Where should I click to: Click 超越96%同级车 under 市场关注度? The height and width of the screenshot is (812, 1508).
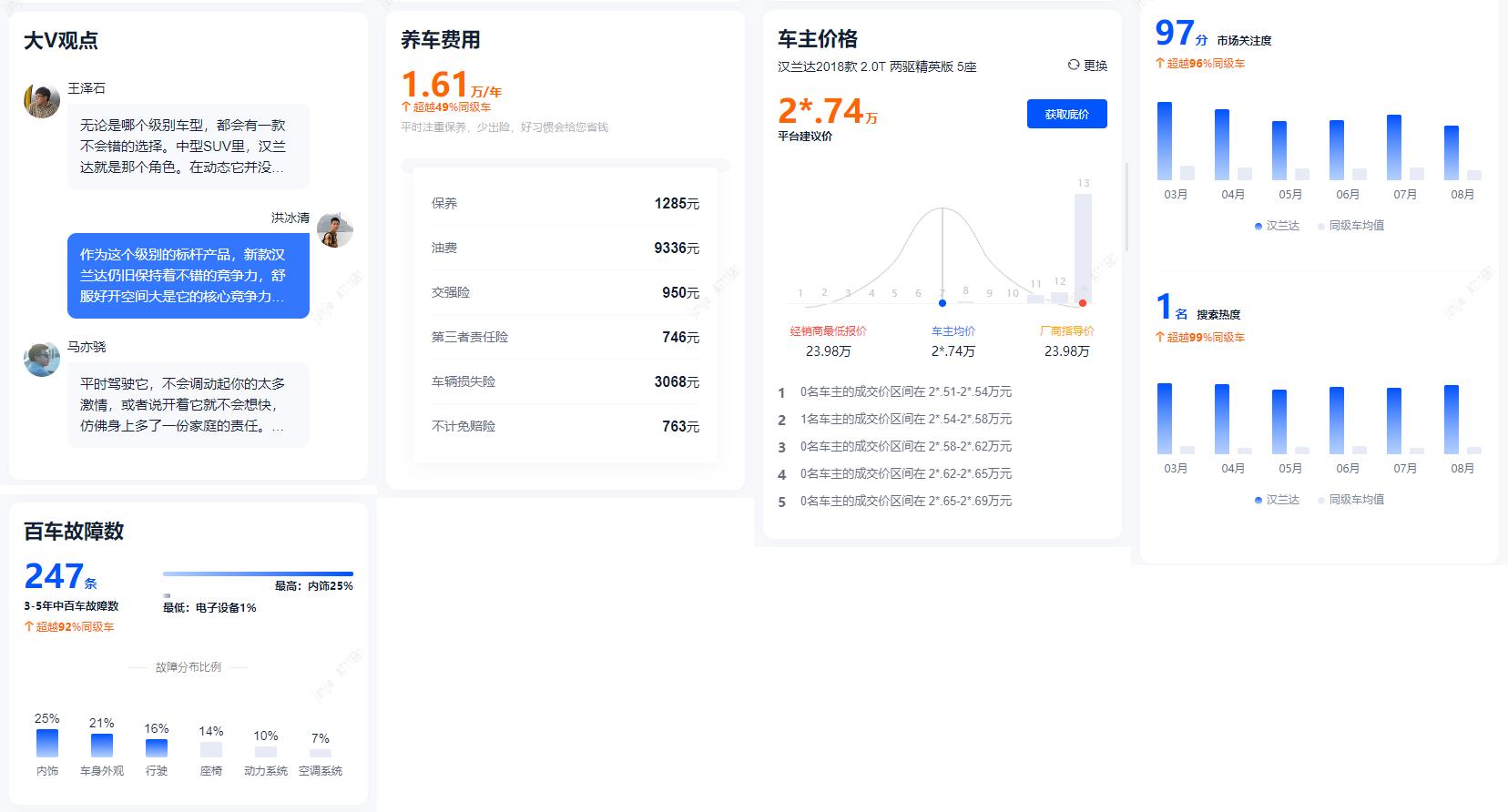[x=1200, y=64]
